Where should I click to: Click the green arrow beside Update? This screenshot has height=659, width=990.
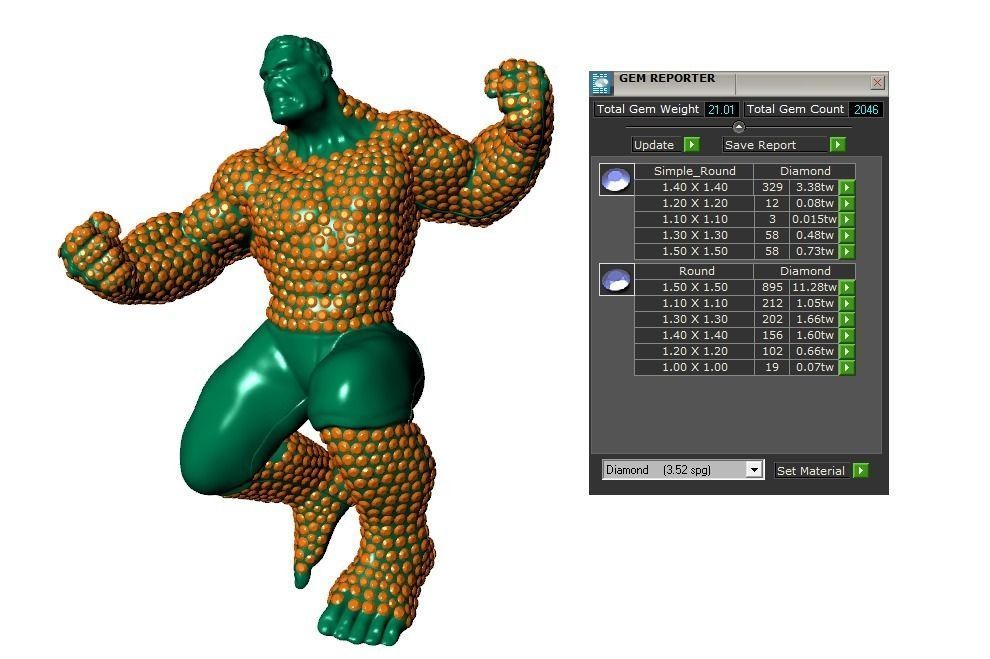(692, 145)
